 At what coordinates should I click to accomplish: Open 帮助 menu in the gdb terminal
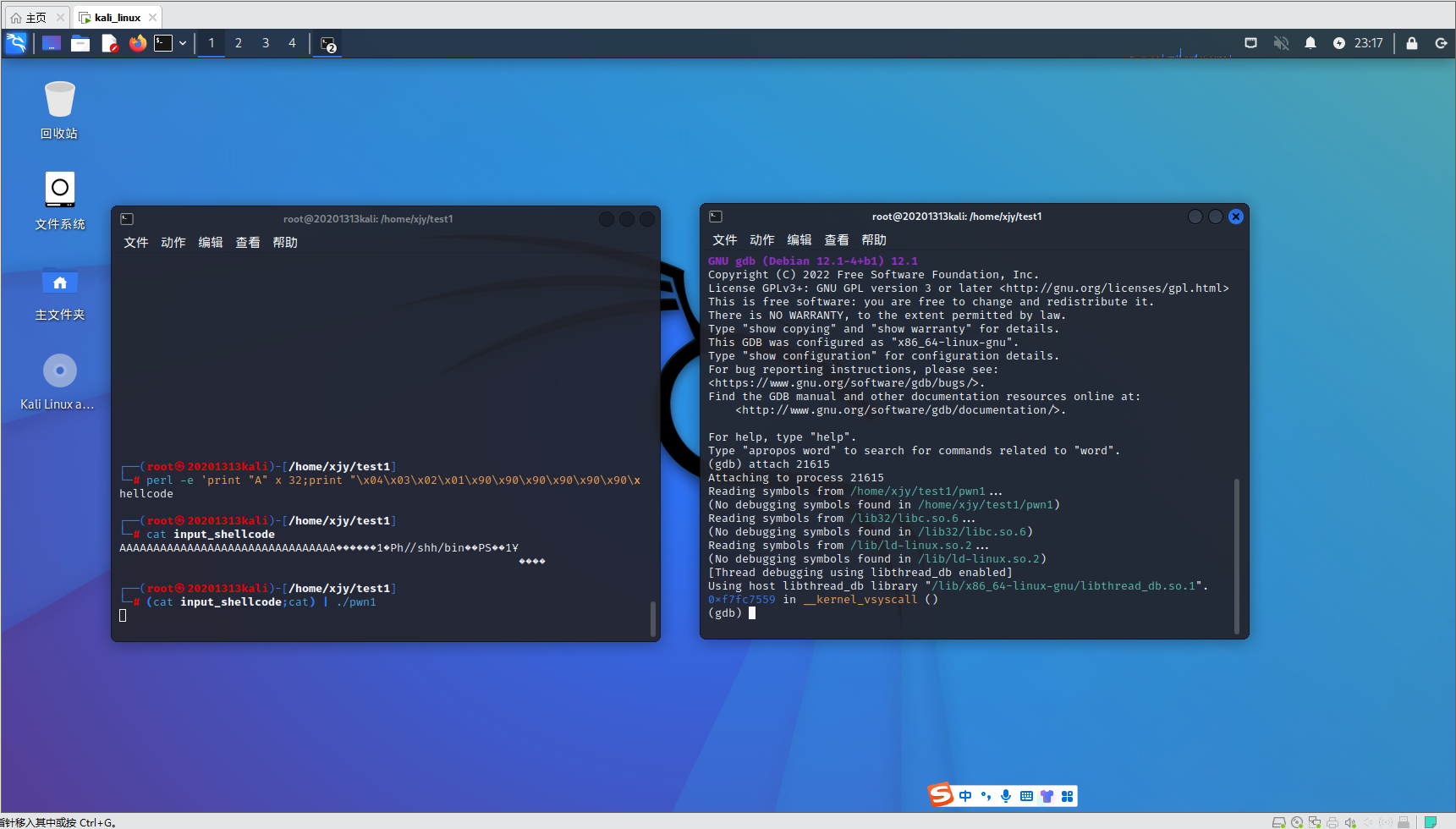point(874,240)
